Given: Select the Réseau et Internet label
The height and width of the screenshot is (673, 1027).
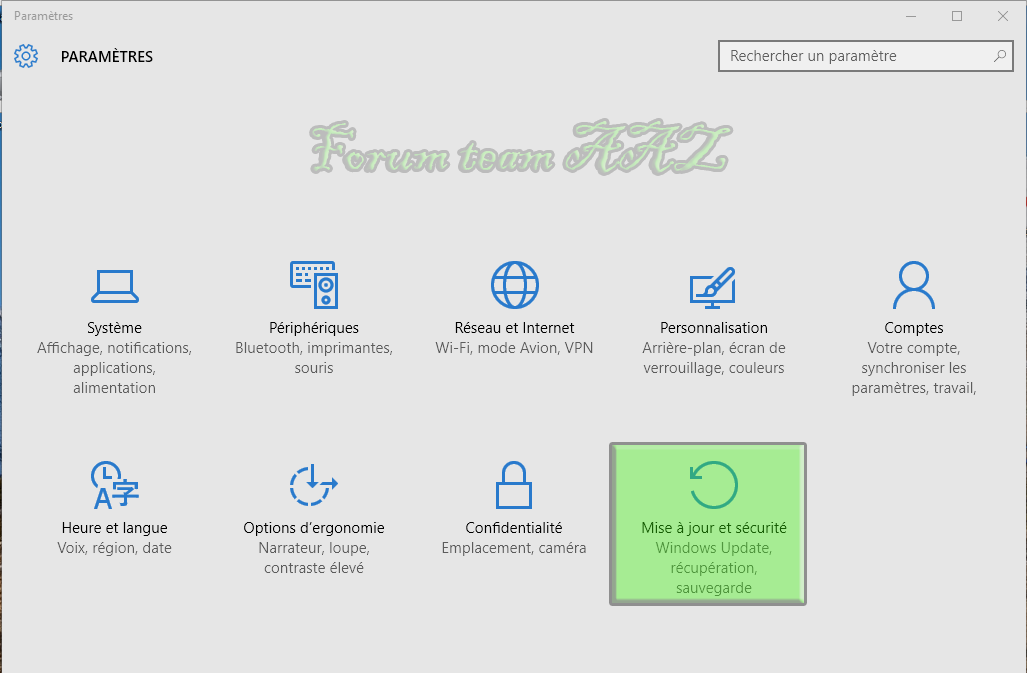Looking at the screenshot, I should (514, 328).
